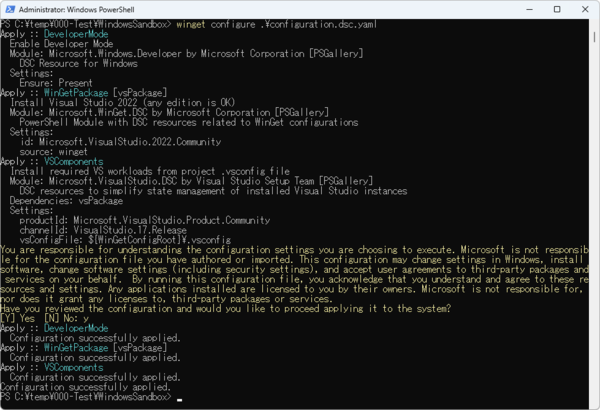The height and width of the screenshot is (410, 600).
Task: Close the Administrator PowerShell window
Action: pos(585,9)
